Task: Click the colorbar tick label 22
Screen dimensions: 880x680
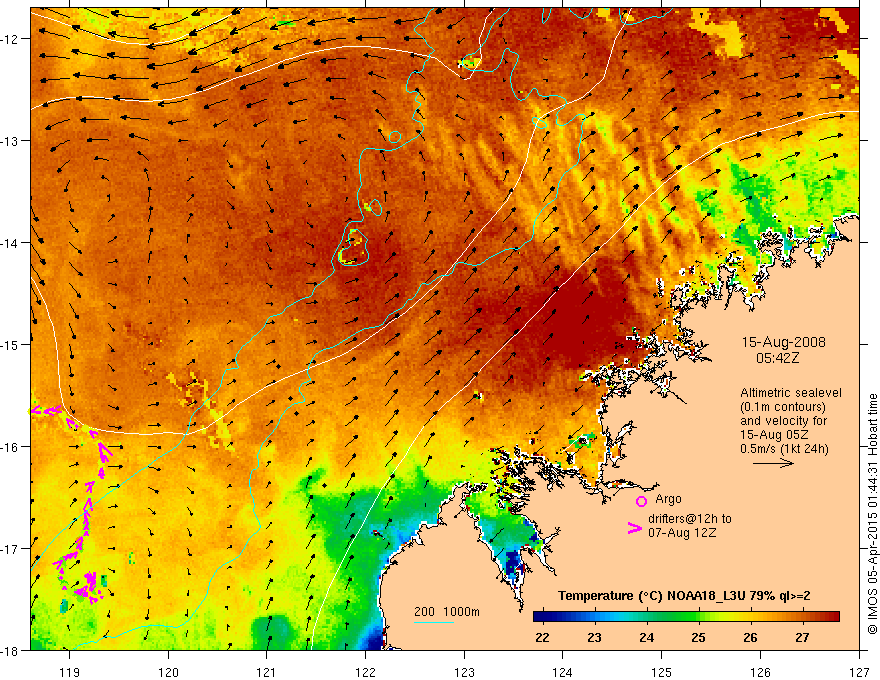Action: coord(542,637)
